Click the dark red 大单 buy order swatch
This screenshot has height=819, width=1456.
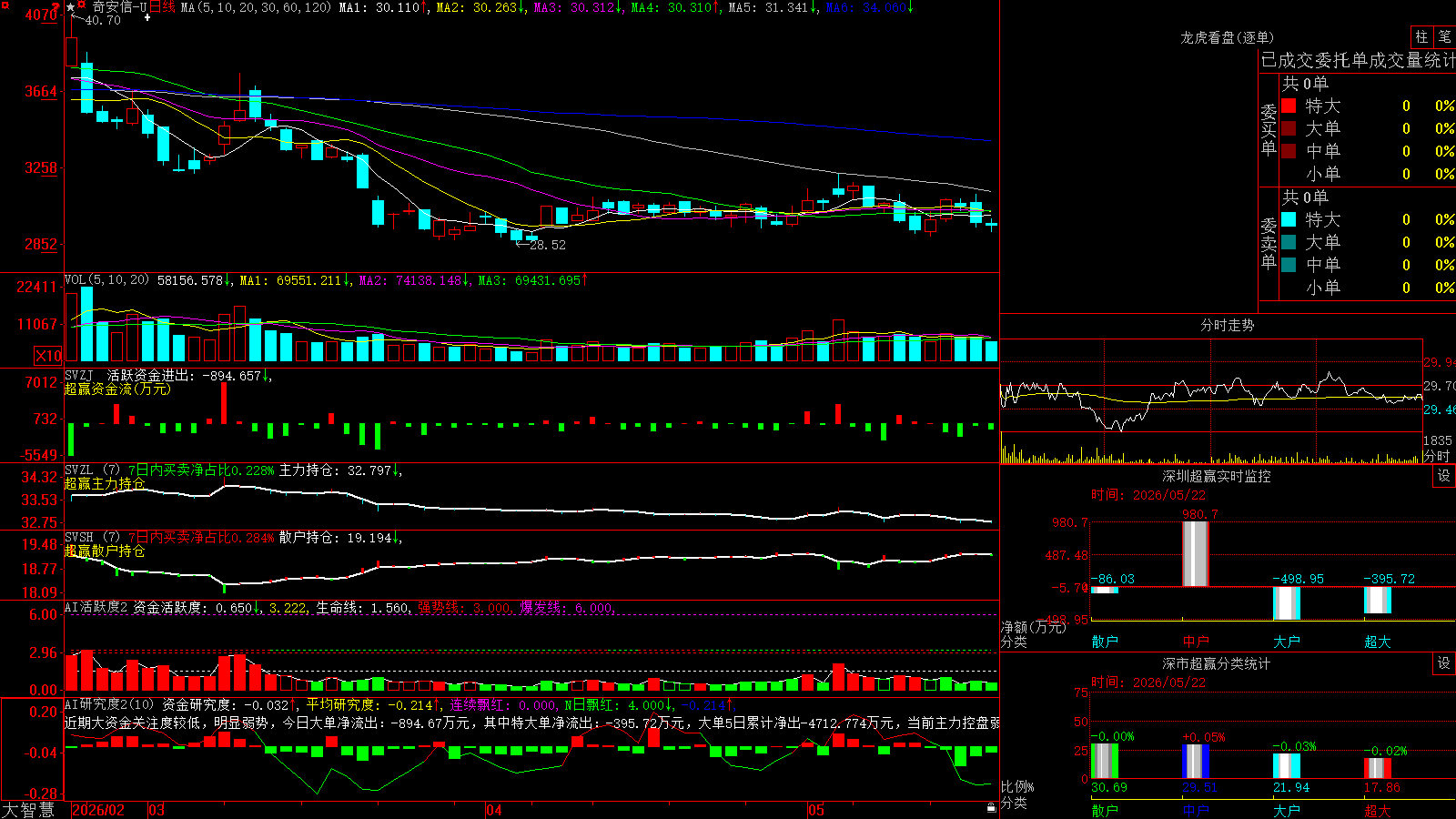(x=1289, y=128)
